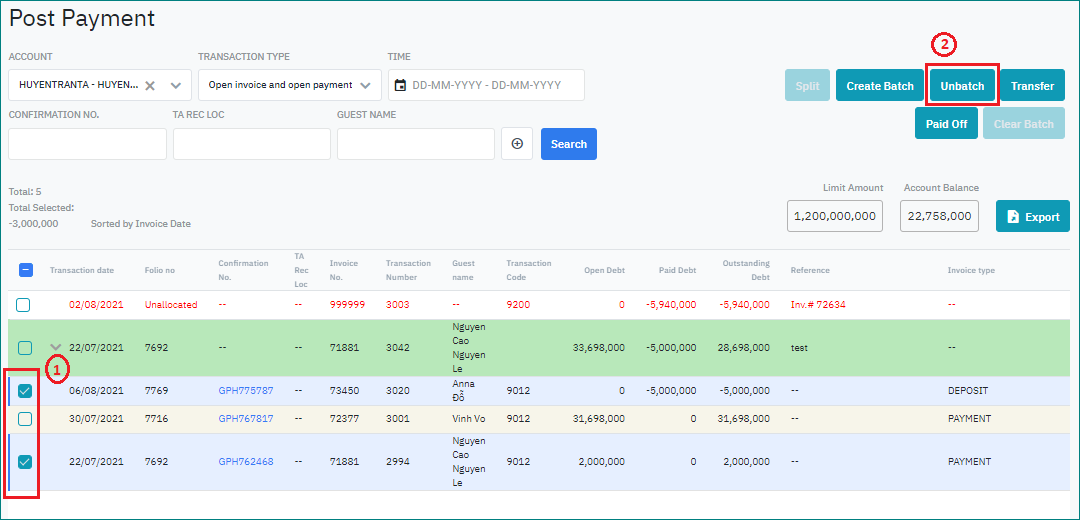Click the calendar icon in the Time field
The height and width of the screenshot is (520, 1080).
point(400,86)
